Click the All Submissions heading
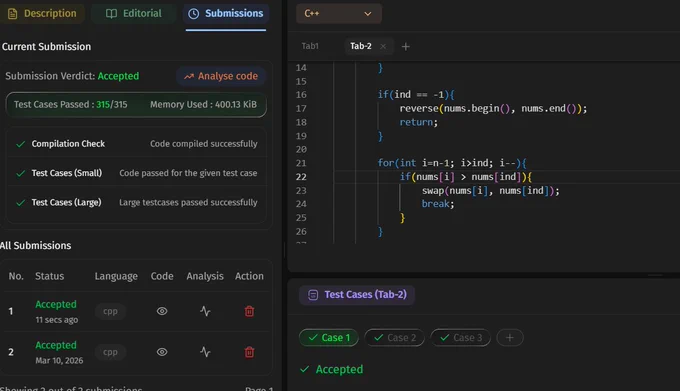The width and height of the screenshot is (680, 391). 35,246
